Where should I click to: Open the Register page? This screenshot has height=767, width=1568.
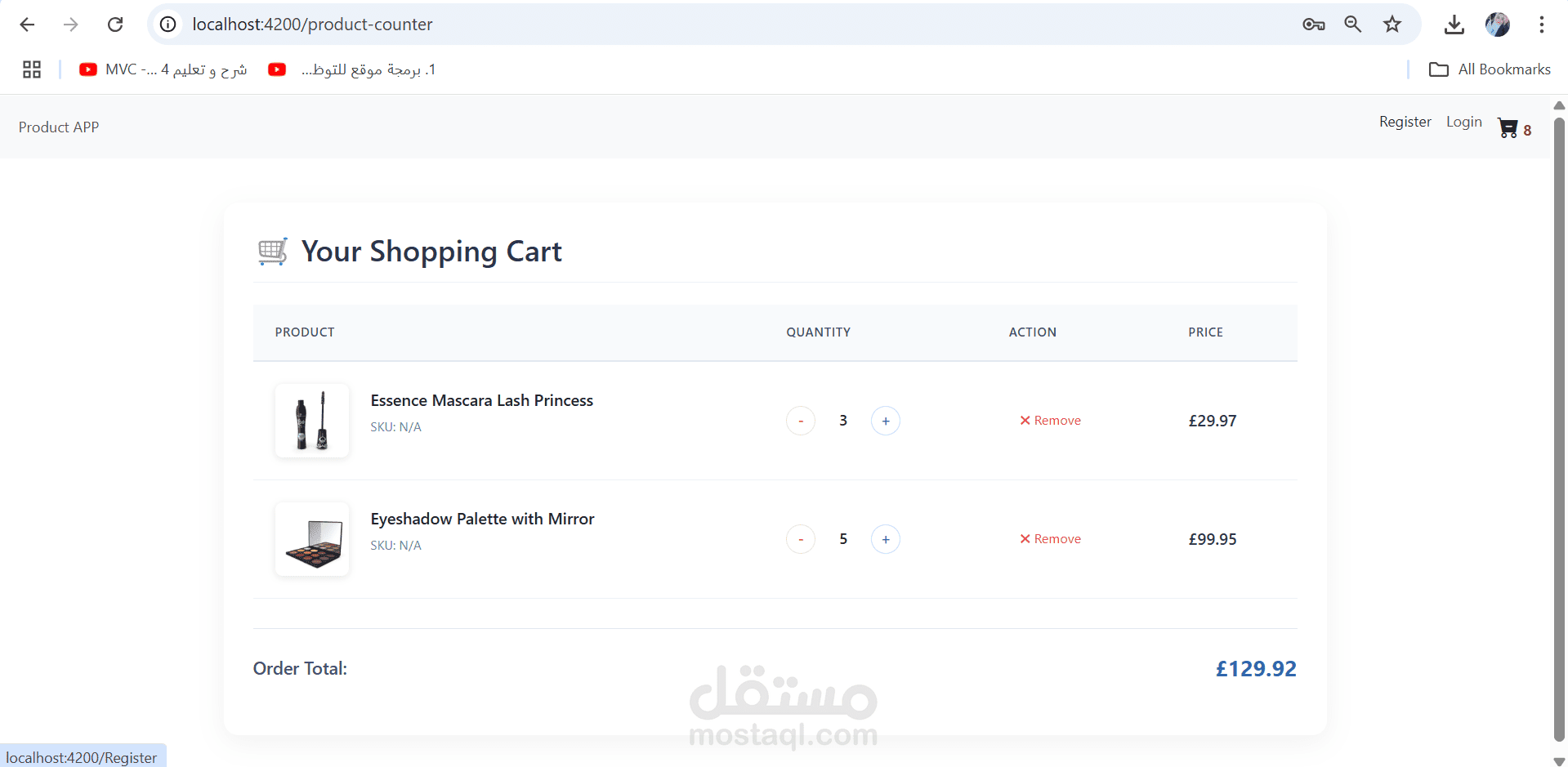tap(1405, 122)
